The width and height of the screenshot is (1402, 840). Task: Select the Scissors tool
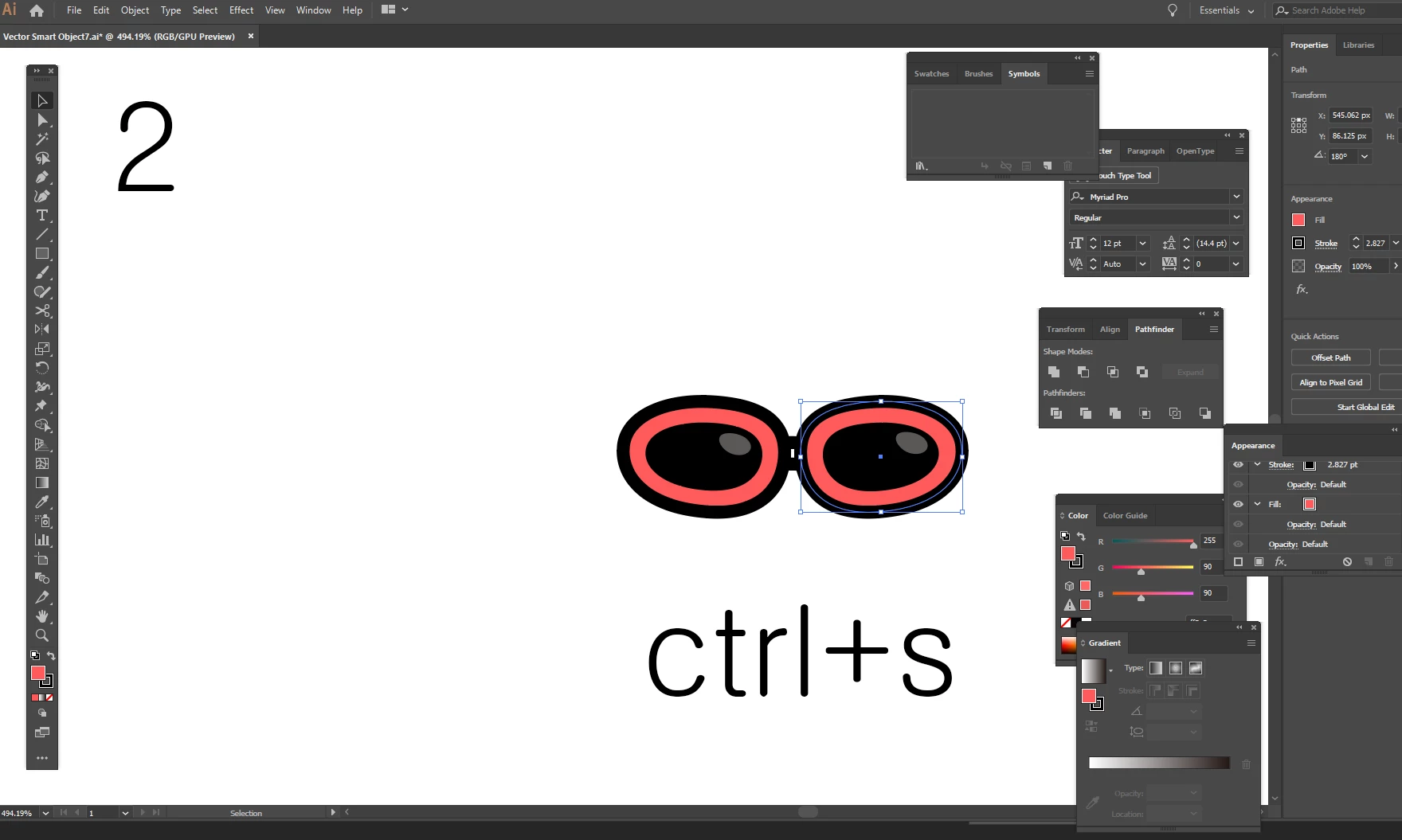(42, 311)
